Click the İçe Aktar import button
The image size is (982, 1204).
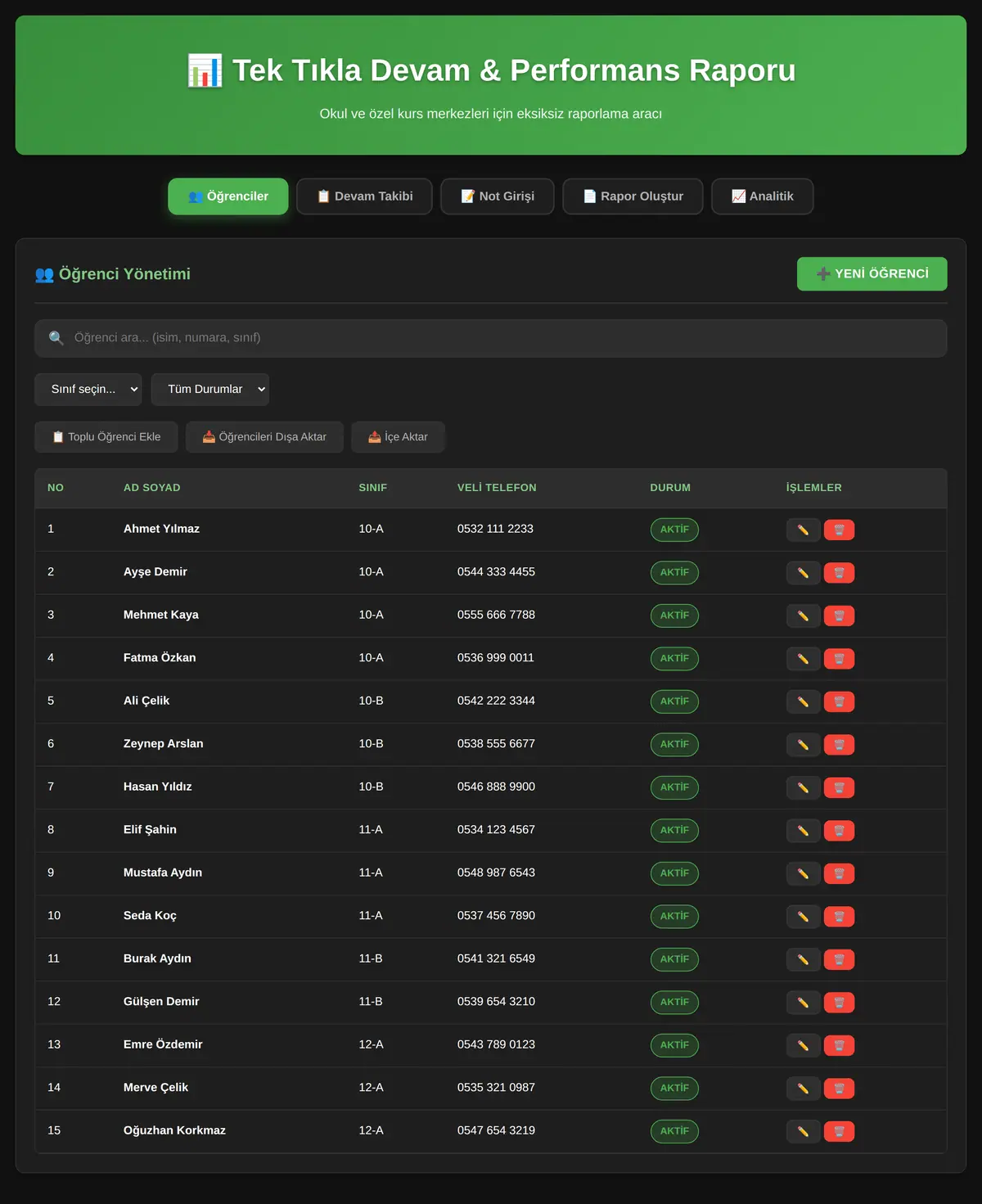[398, 437]
